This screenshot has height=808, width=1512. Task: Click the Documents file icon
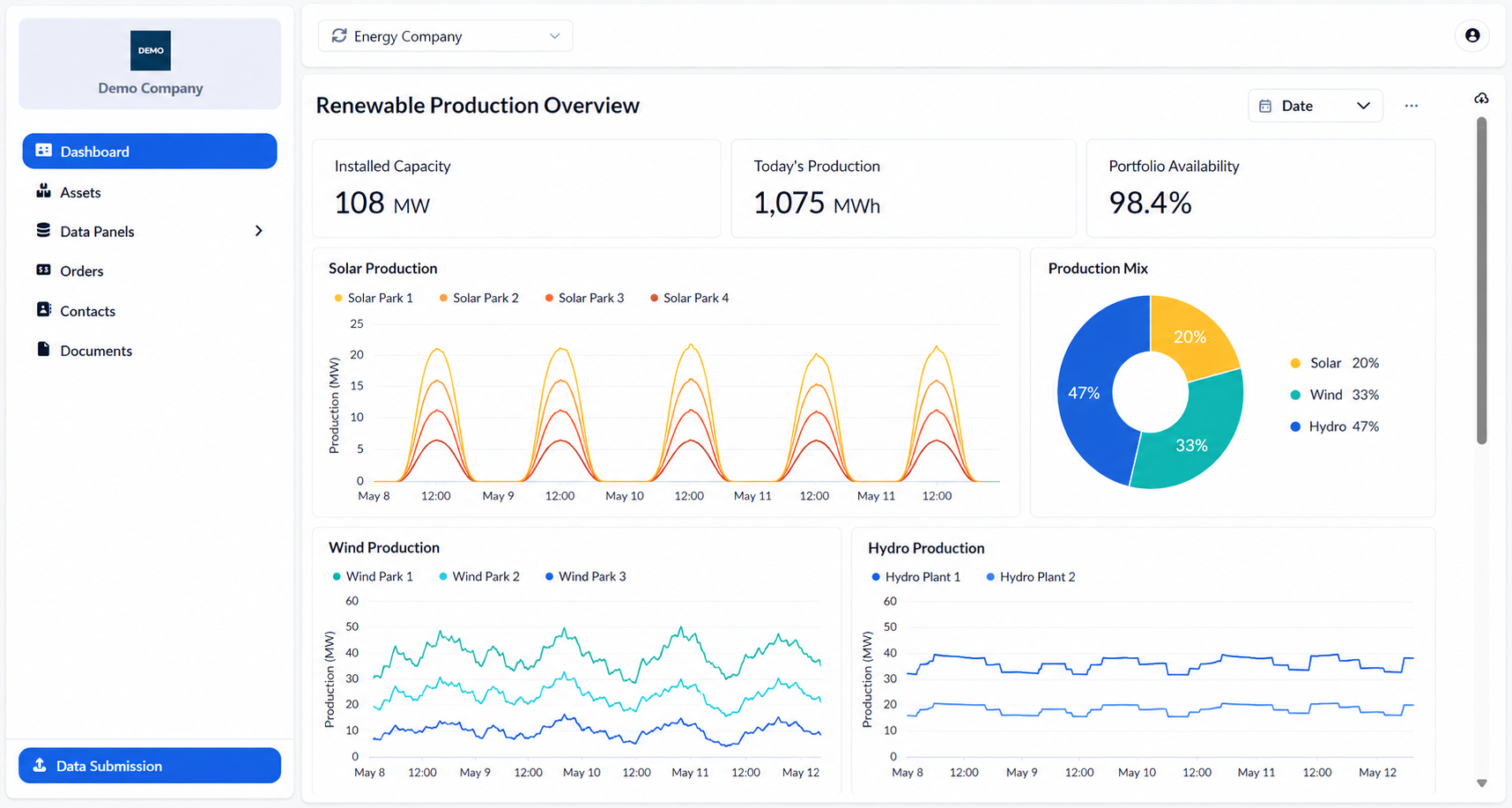(x=43, y=349)
